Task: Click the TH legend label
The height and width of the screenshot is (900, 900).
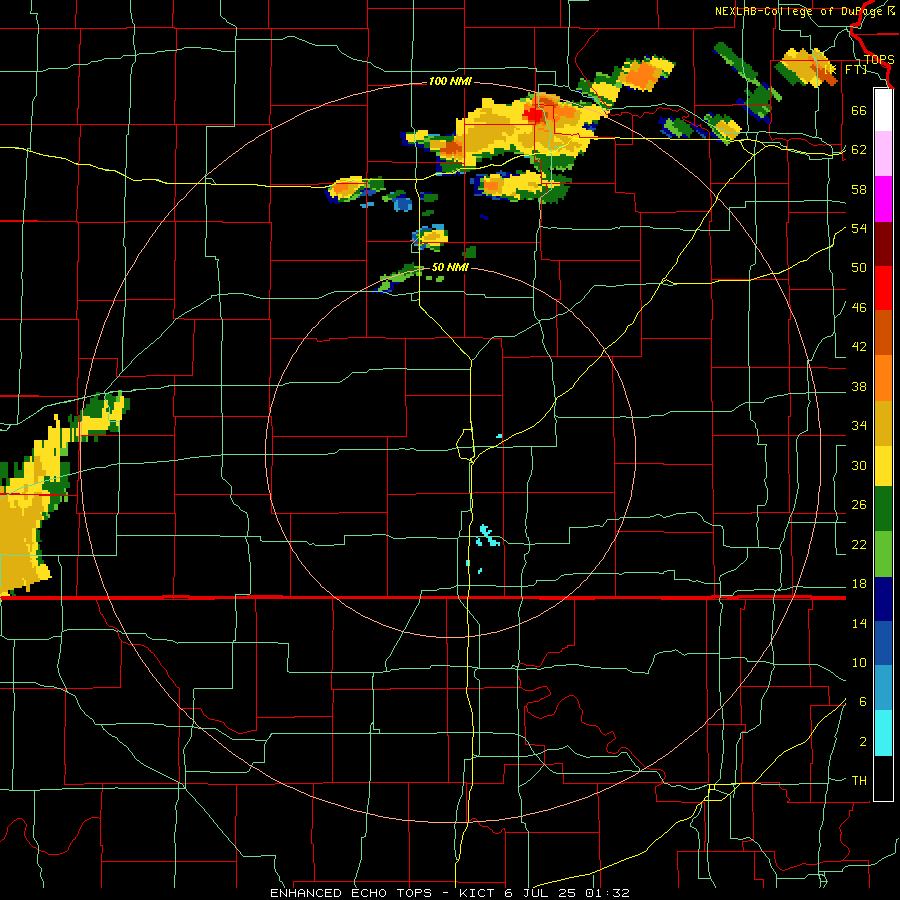Action: (x=859, y=781)
